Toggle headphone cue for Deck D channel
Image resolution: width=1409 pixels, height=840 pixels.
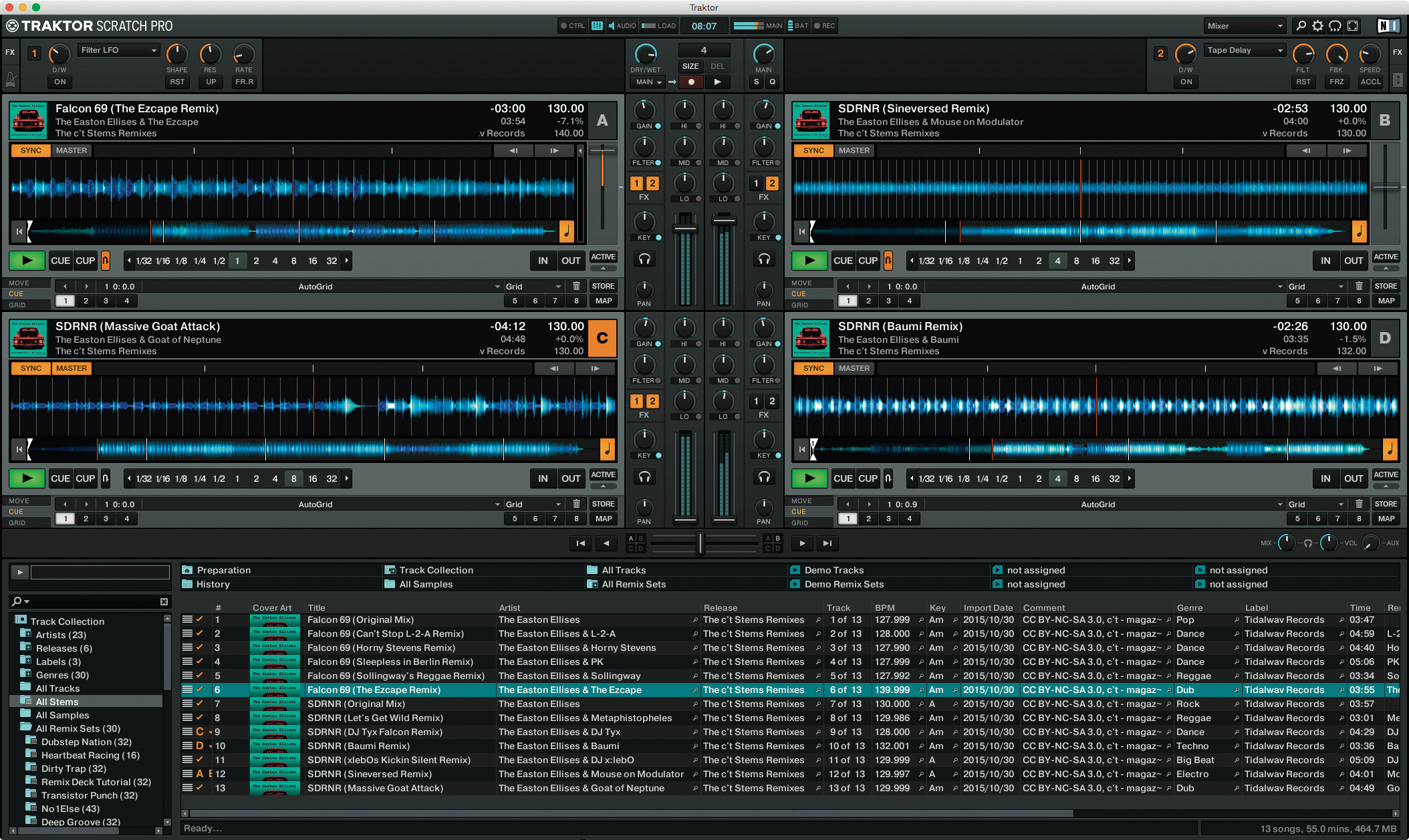tap(764, 477)
